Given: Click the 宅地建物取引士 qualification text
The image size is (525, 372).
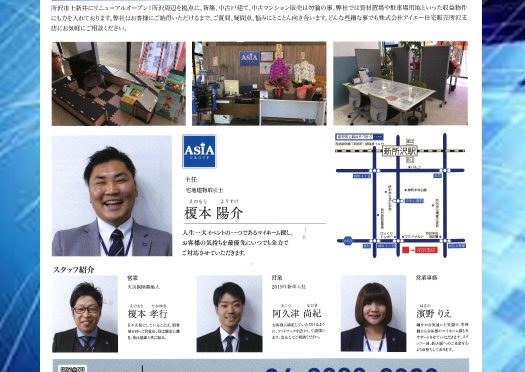Looking at the screenshot, I should coord(204,190).
